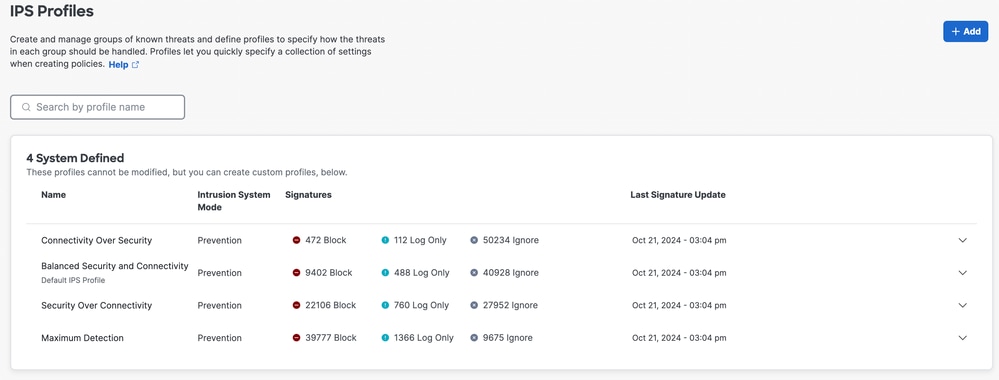This screenshot has width=999, height=380.
Task: Click the red Block icon beside 39777
Action: [x=296, y=338]
